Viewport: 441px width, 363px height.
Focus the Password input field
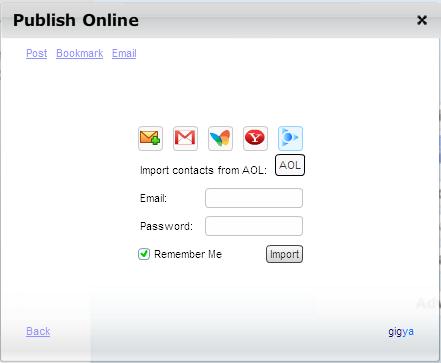pyautogui.click(x=254, y=226)
